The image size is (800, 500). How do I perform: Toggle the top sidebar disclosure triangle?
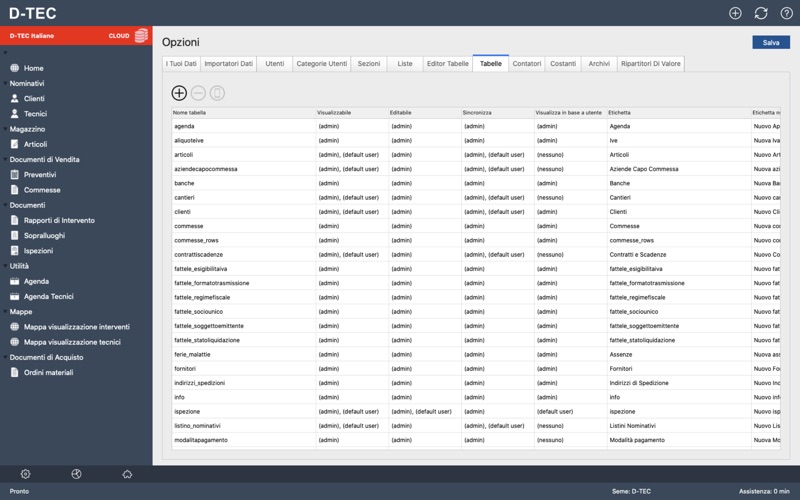(5, 53)
